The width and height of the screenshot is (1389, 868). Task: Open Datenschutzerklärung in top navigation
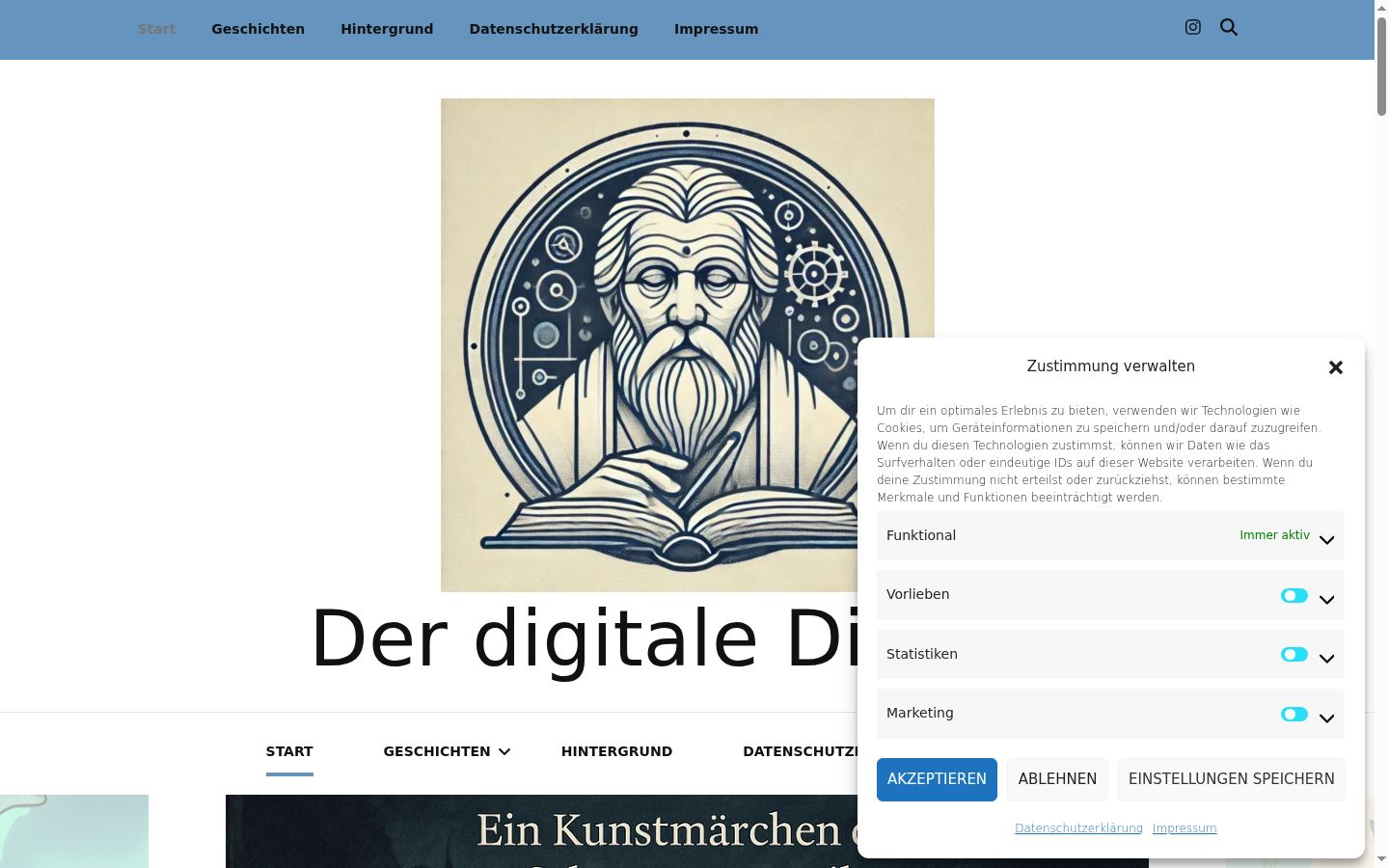point(554,29)
